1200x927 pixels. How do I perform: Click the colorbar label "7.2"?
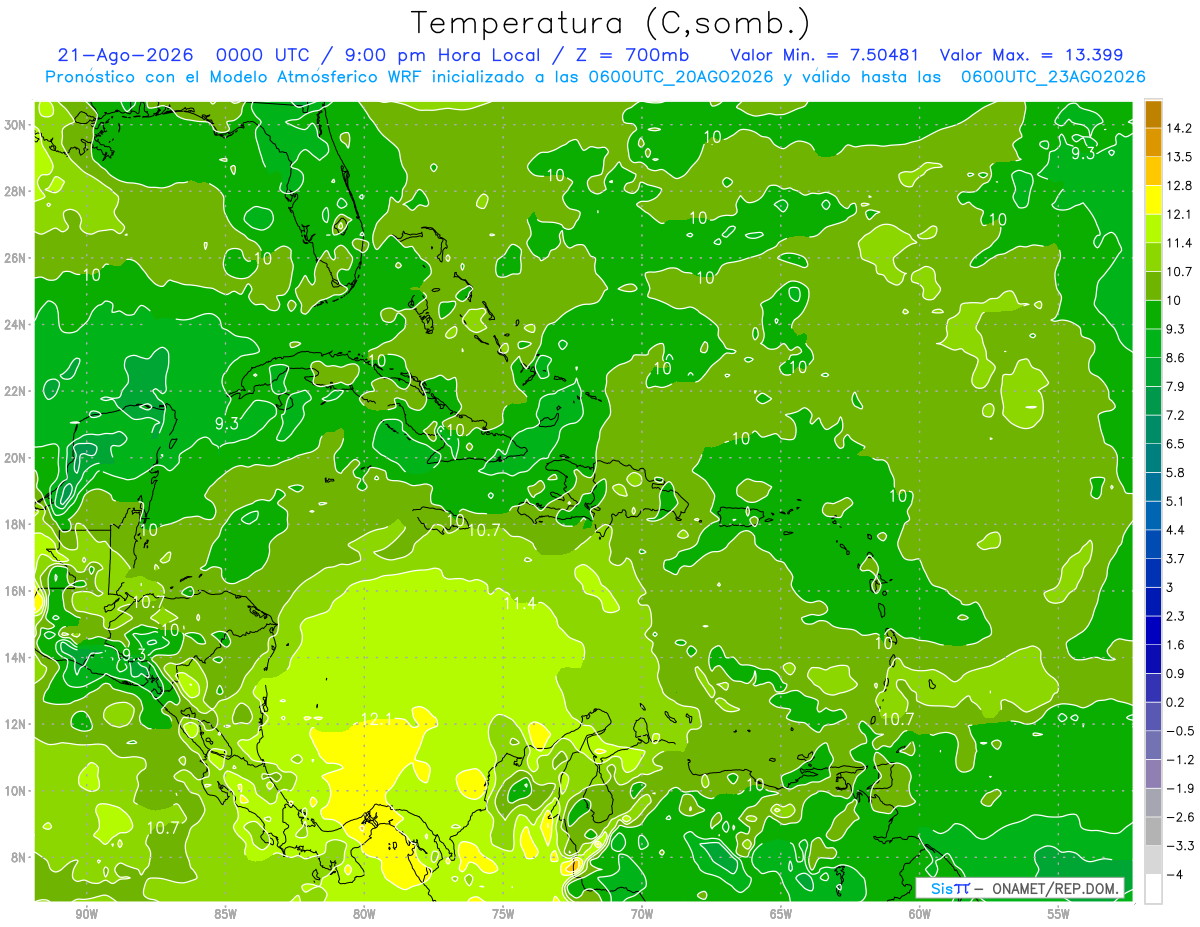(1175, 415)
